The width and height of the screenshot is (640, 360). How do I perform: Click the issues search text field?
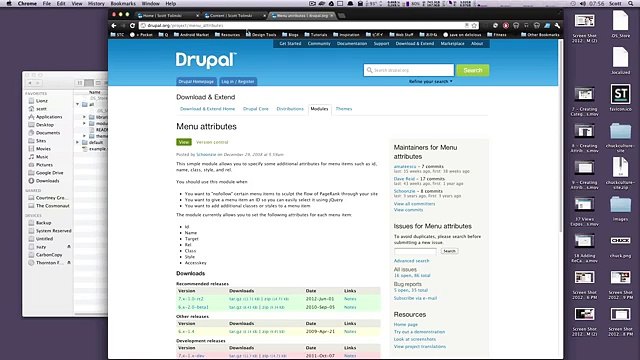415,251
